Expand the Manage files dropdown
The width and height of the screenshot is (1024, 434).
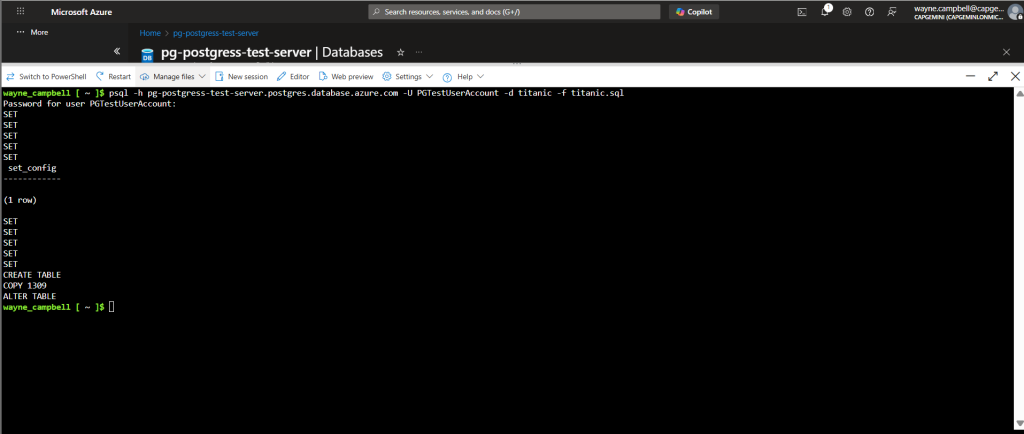pos(173,76)
